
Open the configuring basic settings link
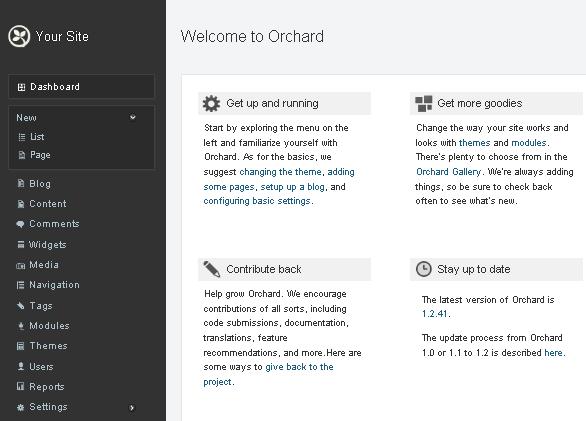pyautogui.click(x=257, y=201)
